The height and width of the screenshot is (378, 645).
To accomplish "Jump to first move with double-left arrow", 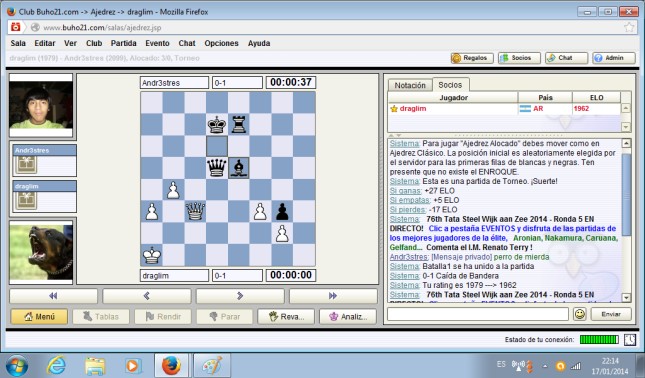I will pos(53,296).
